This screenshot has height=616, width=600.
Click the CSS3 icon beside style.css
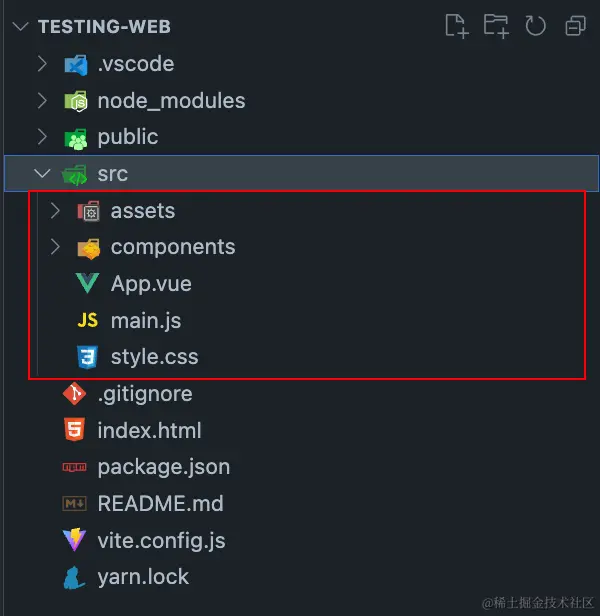pos(88,357)
